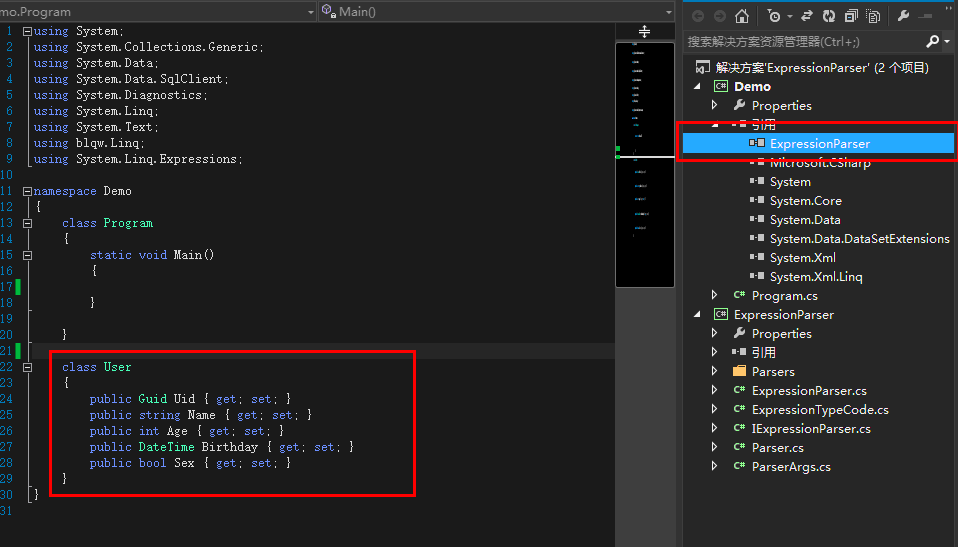Collapse the using directives block at line 1
This screenshot has height=547, width=958.
point(27,31)
